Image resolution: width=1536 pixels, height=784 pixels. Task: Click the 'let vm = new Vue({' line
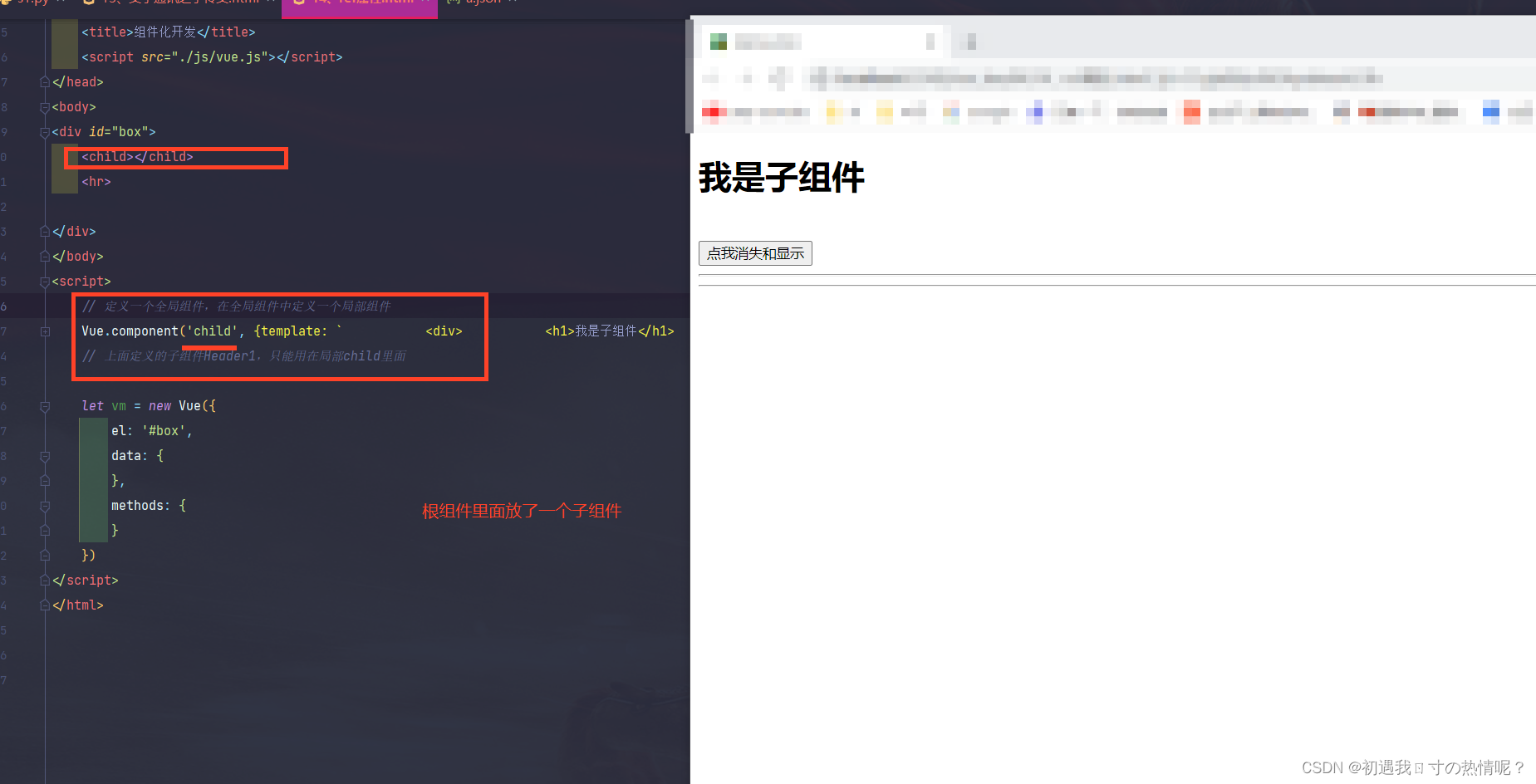(x=149, y=405)
